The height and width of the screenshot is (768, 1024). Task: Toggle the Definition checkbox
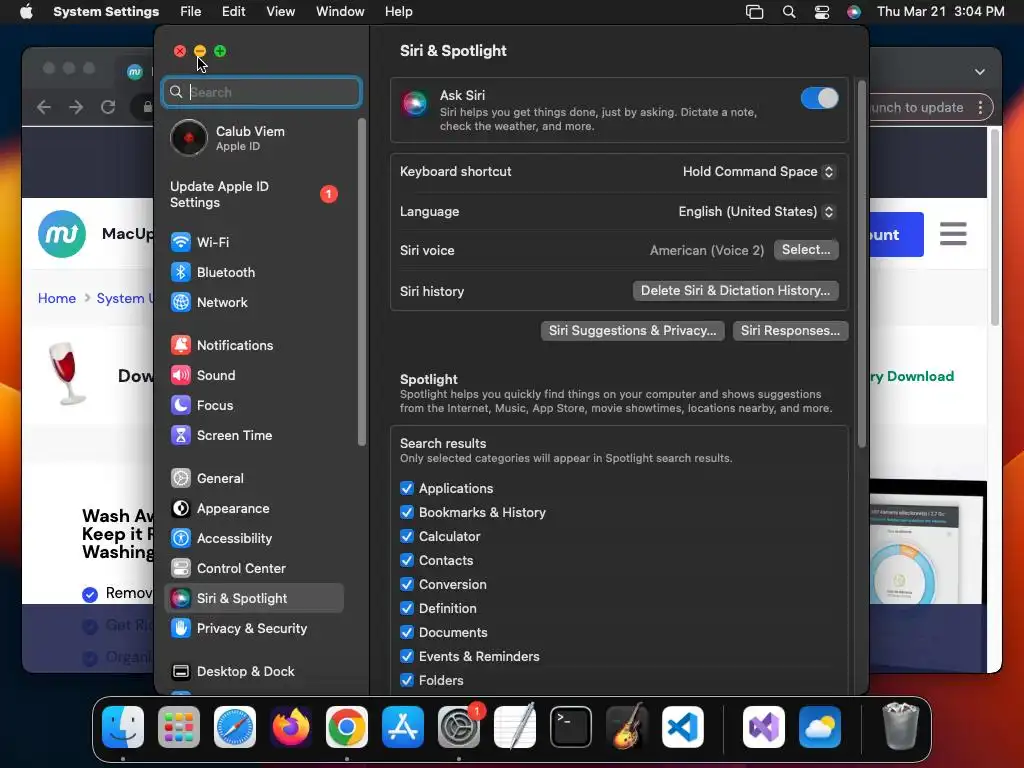(407, 609)
